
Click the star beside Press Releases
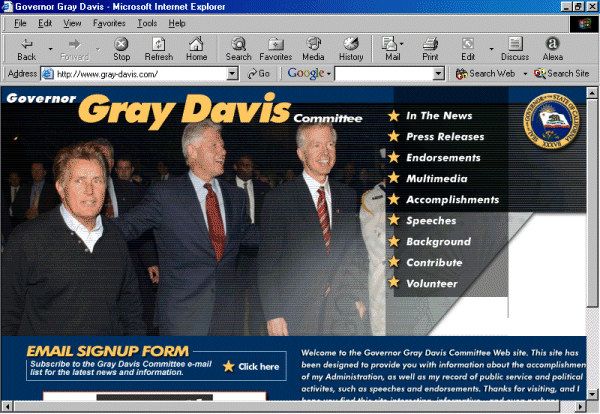[394, 136]
